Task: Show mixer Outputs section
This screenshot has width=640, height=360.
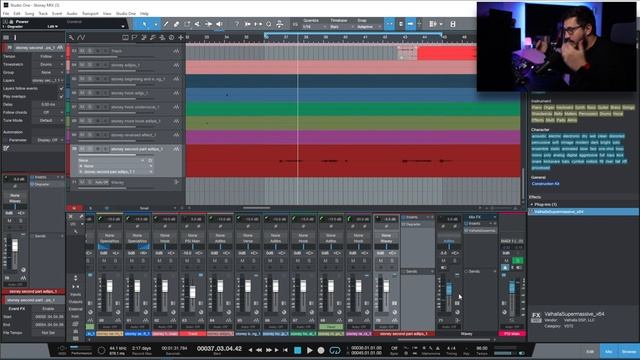Action: 76,302
